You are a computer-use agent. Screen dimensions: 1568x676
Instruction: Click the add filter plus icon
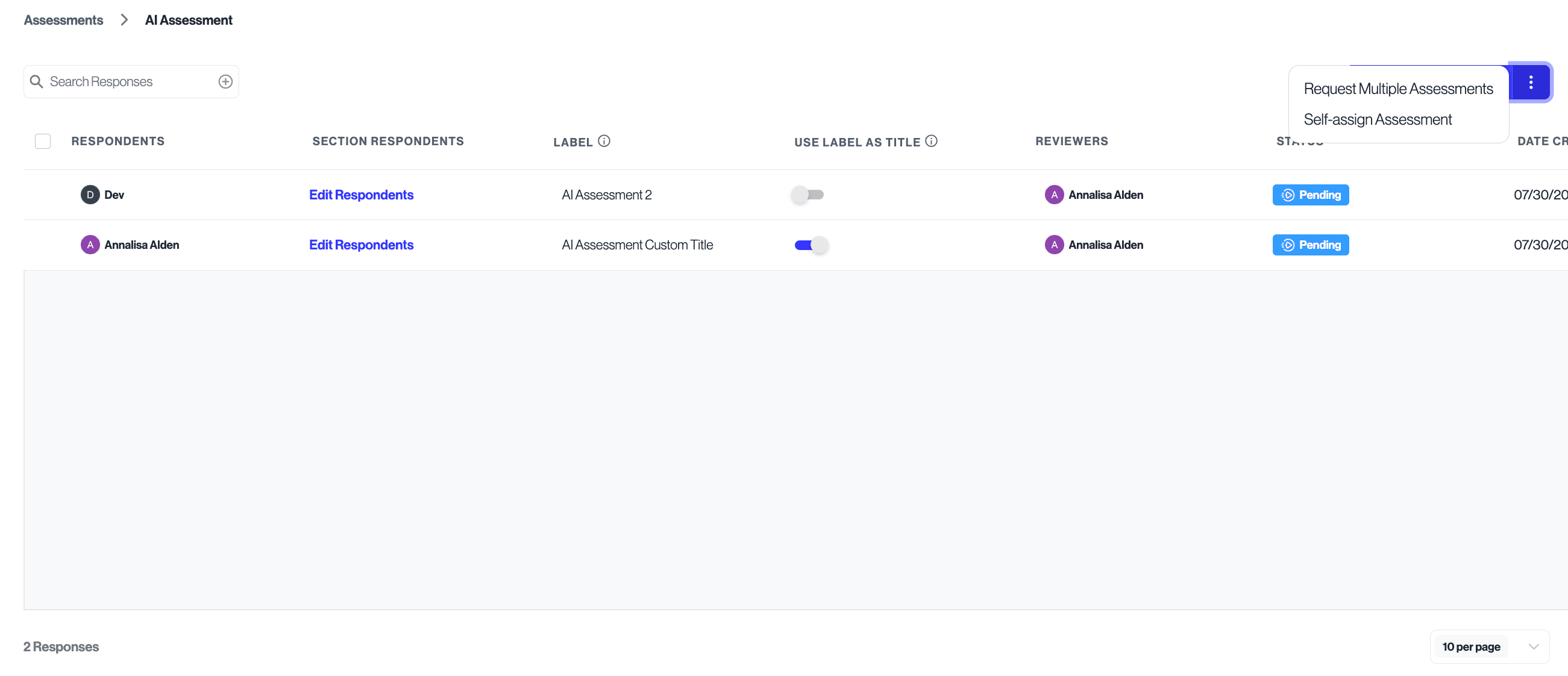[225, 81]
